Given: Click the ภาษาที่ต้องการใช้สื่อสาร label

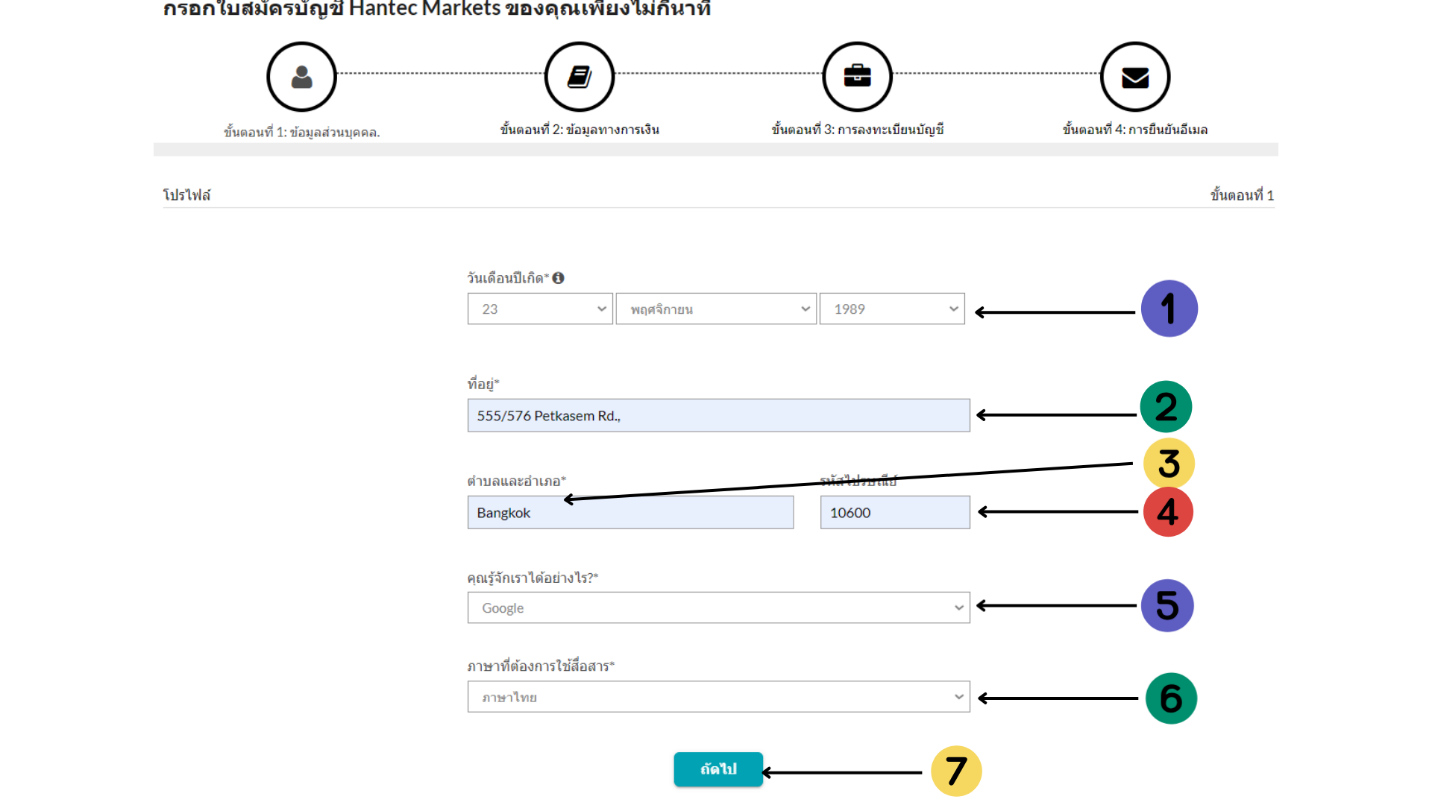Looking at the screenshot, I should [x=541, y=666].
